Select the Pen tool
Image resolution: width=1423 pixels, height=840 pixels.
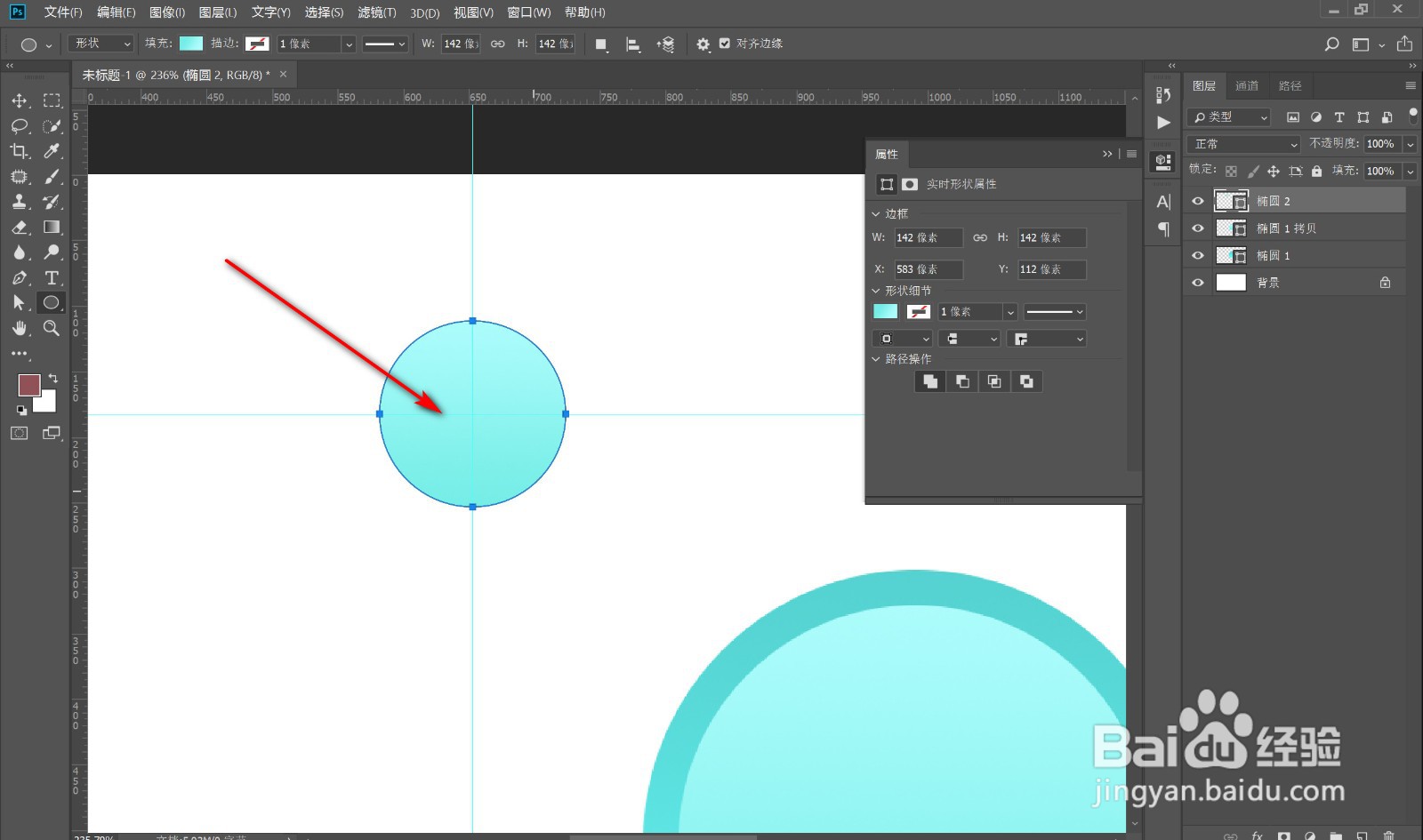(20, 277)
